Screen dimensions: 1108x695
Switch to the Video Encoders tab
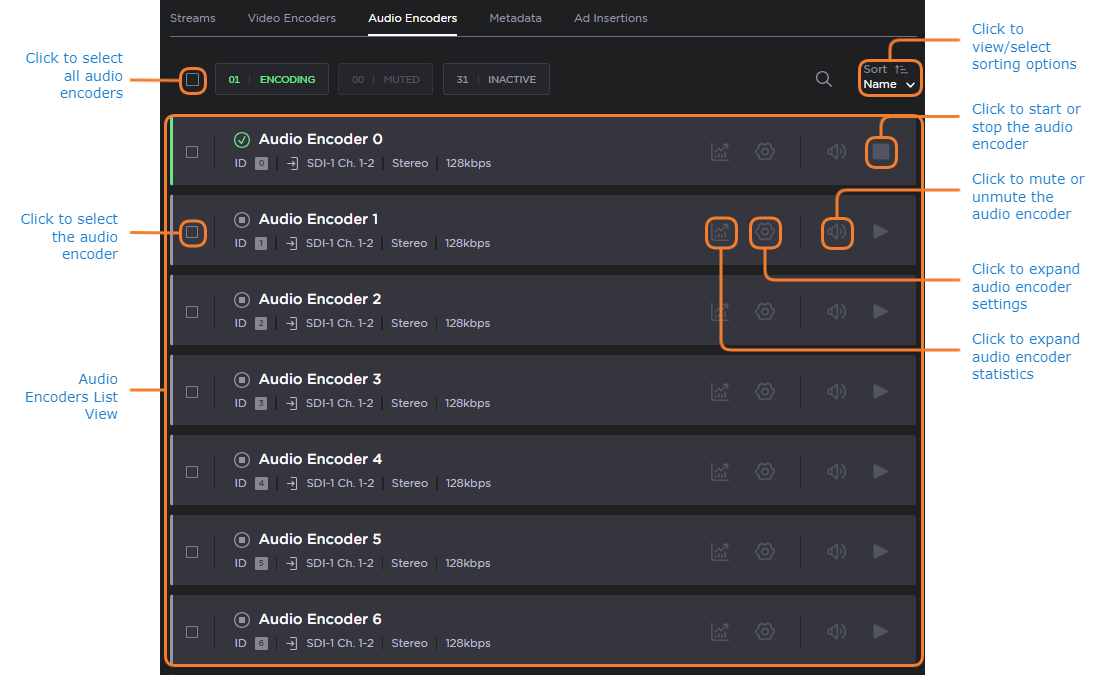(x=291, y=18)
